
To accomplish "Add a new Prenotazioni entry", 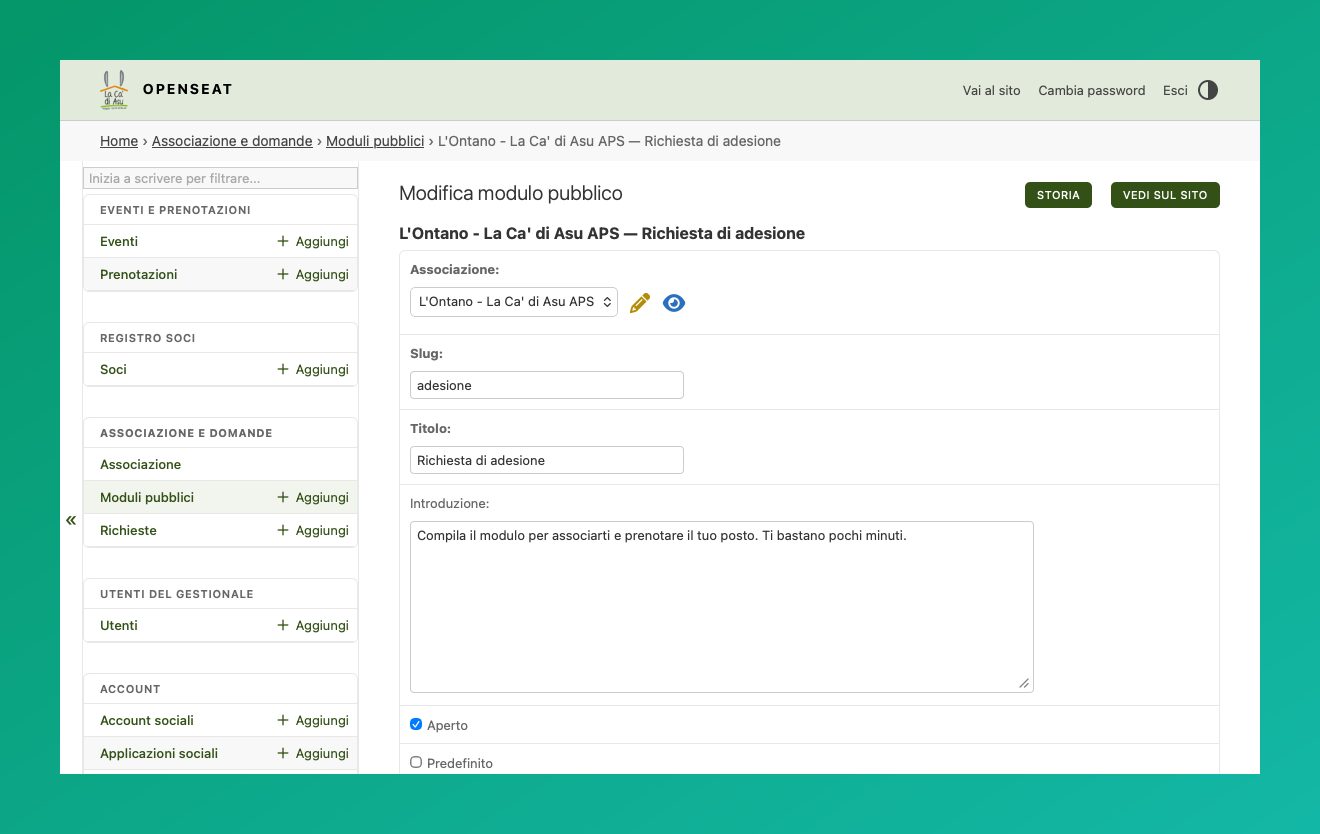I will click(x=312, y=274).
